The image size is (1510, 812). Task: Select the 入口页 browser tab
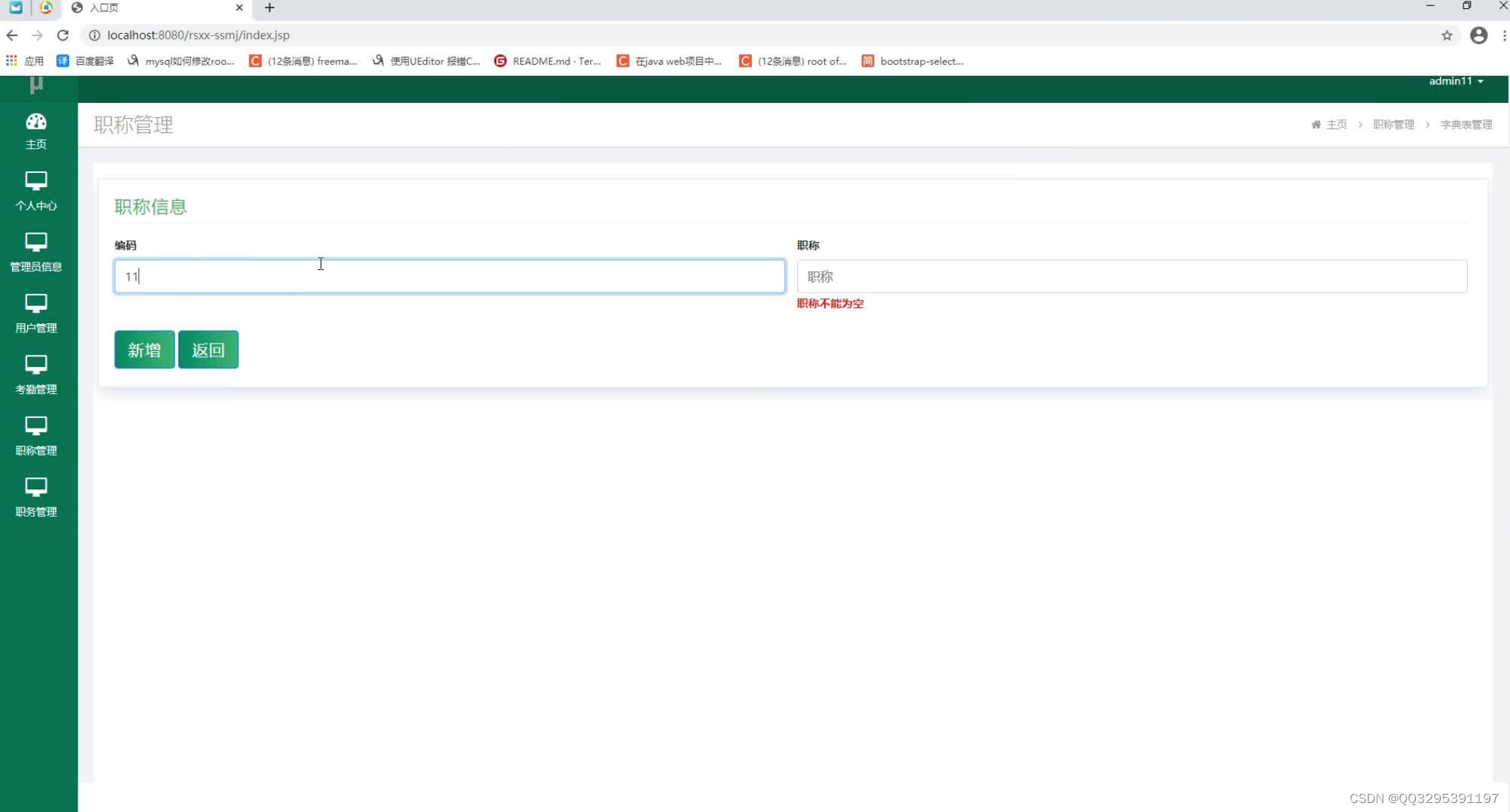point(156,8)
